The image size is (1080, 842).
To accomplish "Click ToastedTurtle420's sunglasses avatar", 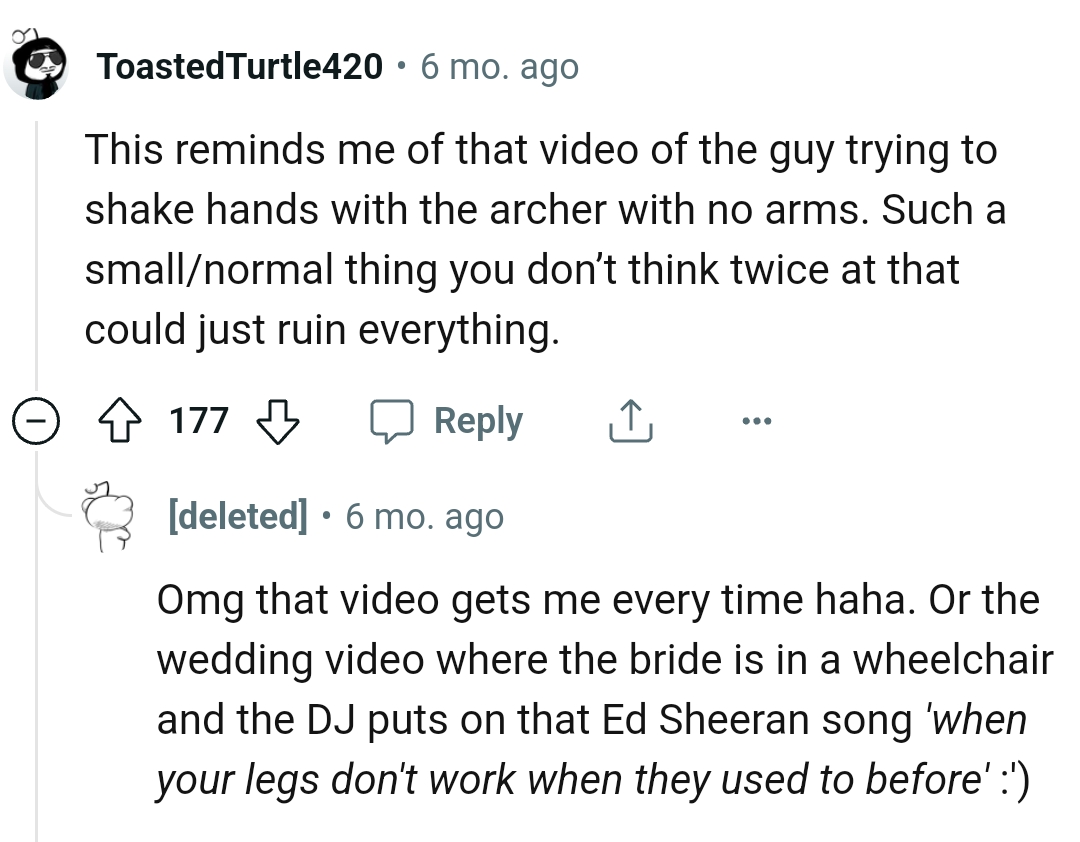I will click(38, 65).
